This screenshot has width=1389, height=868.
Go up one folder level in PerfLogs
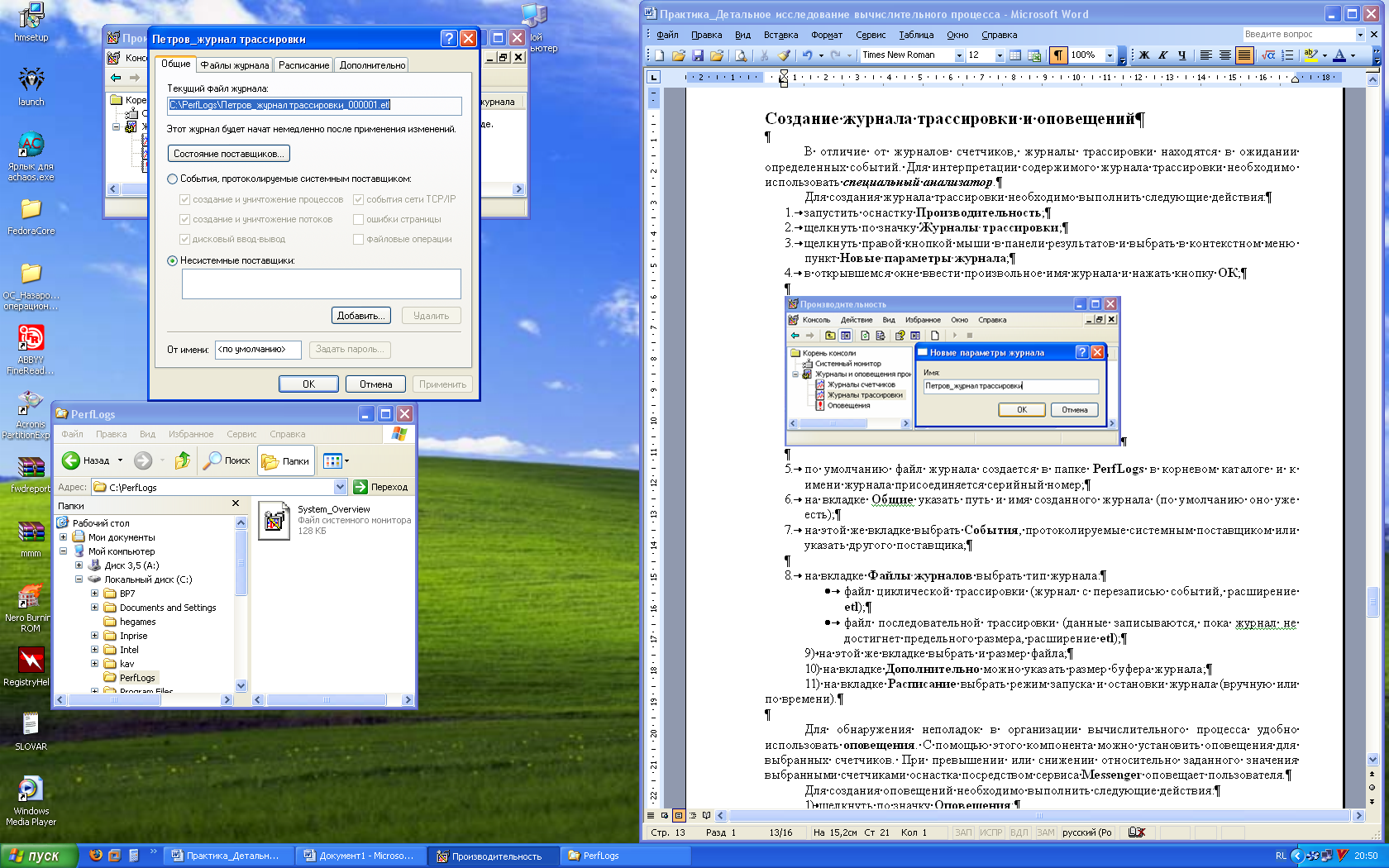183,460
